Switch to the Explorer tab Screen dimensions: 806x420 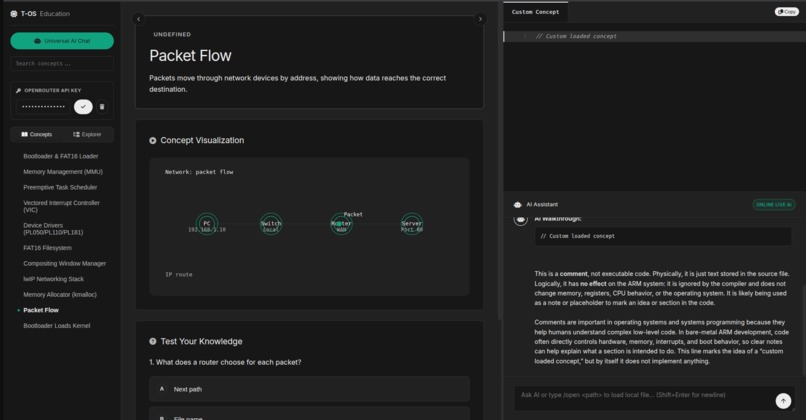[x=87, y=135]
